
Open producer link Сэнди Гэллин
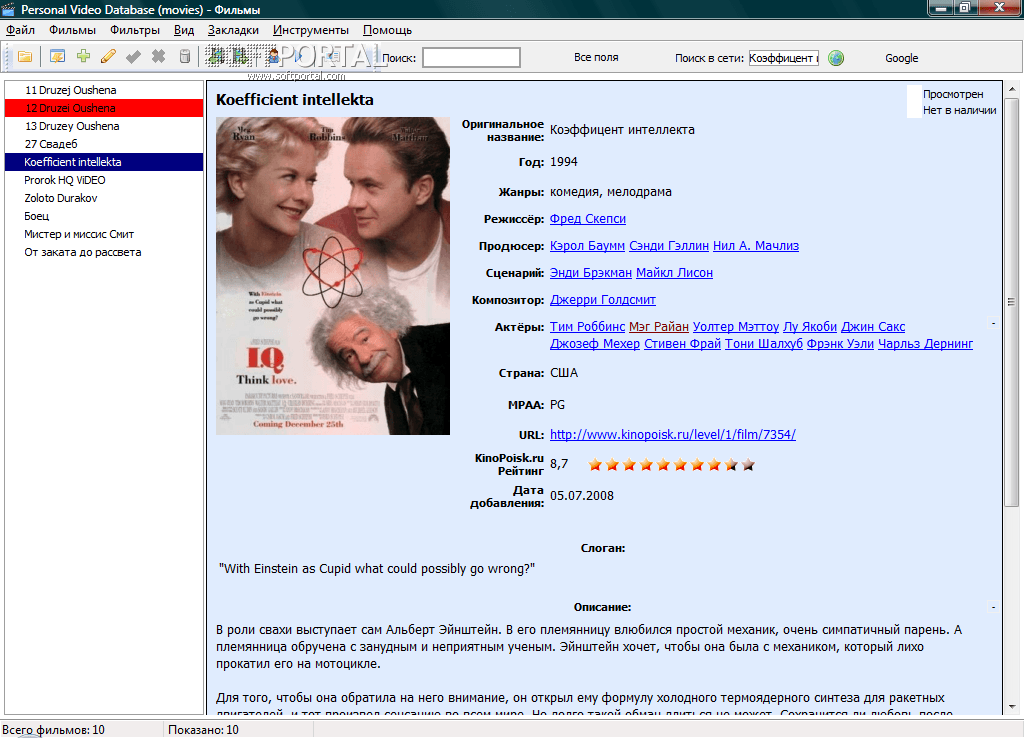[x=669, y=246]
